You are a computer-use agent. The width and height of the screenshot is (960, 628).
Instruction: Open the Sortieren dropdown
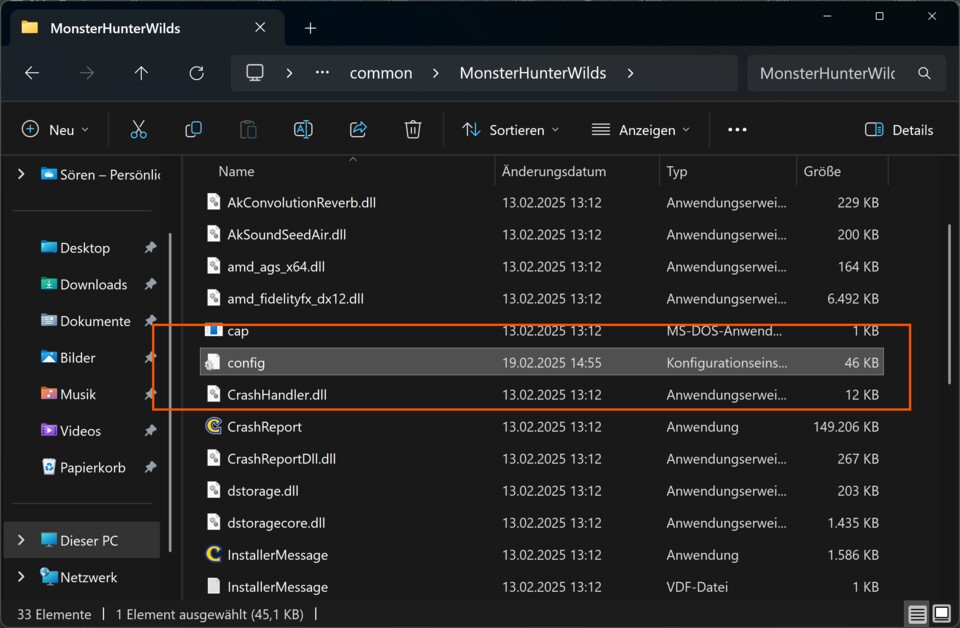(x=510, y=130)
